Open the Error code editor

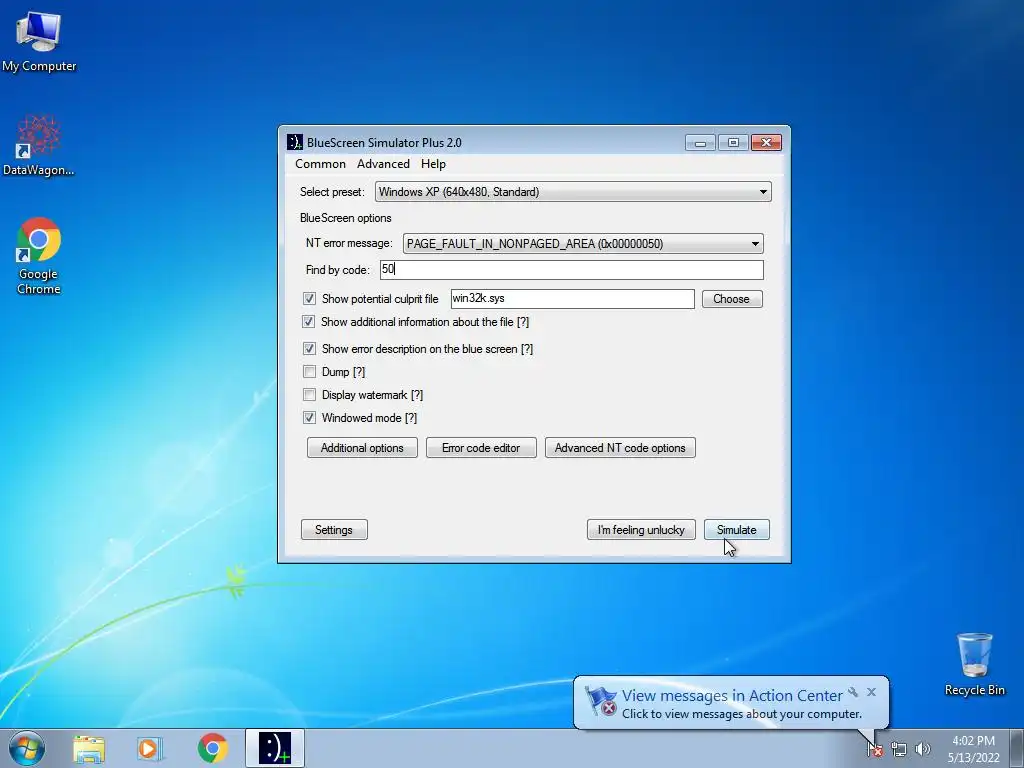coord(481,448)
